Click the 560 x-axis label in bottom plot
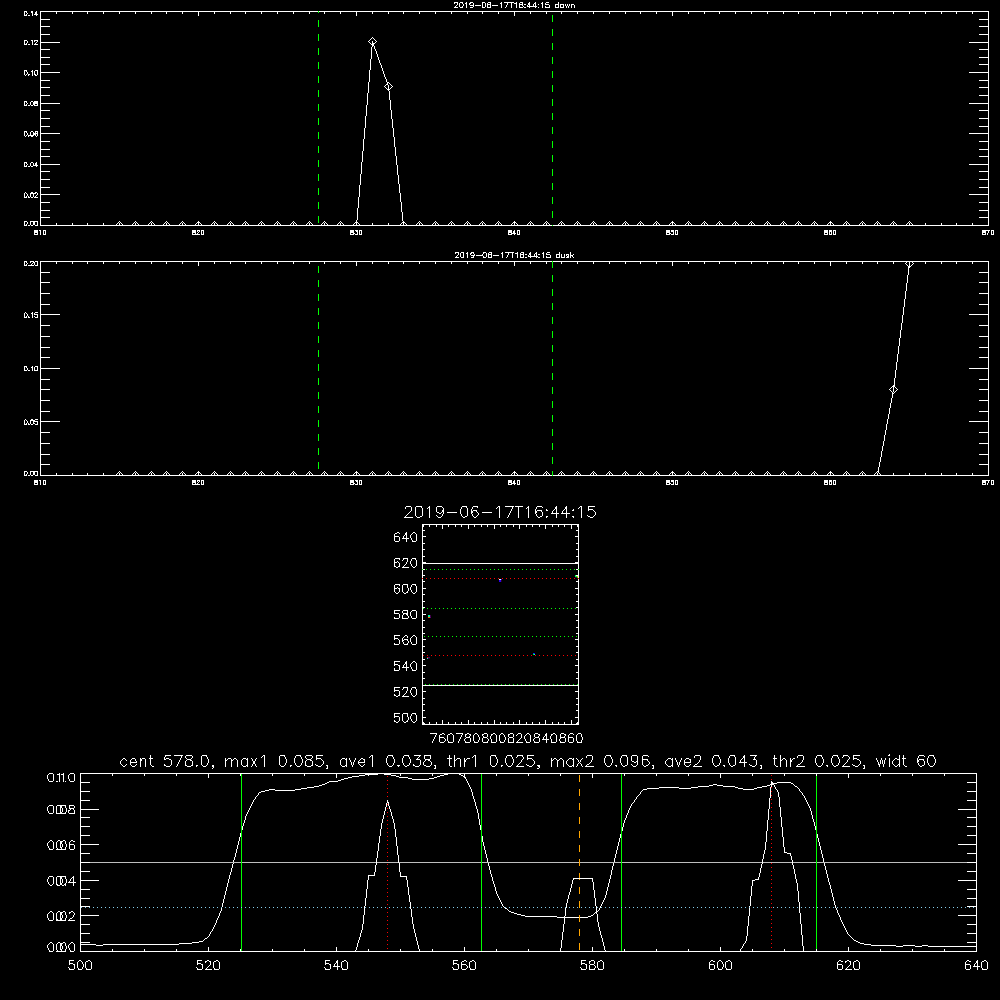 point(464,966)
